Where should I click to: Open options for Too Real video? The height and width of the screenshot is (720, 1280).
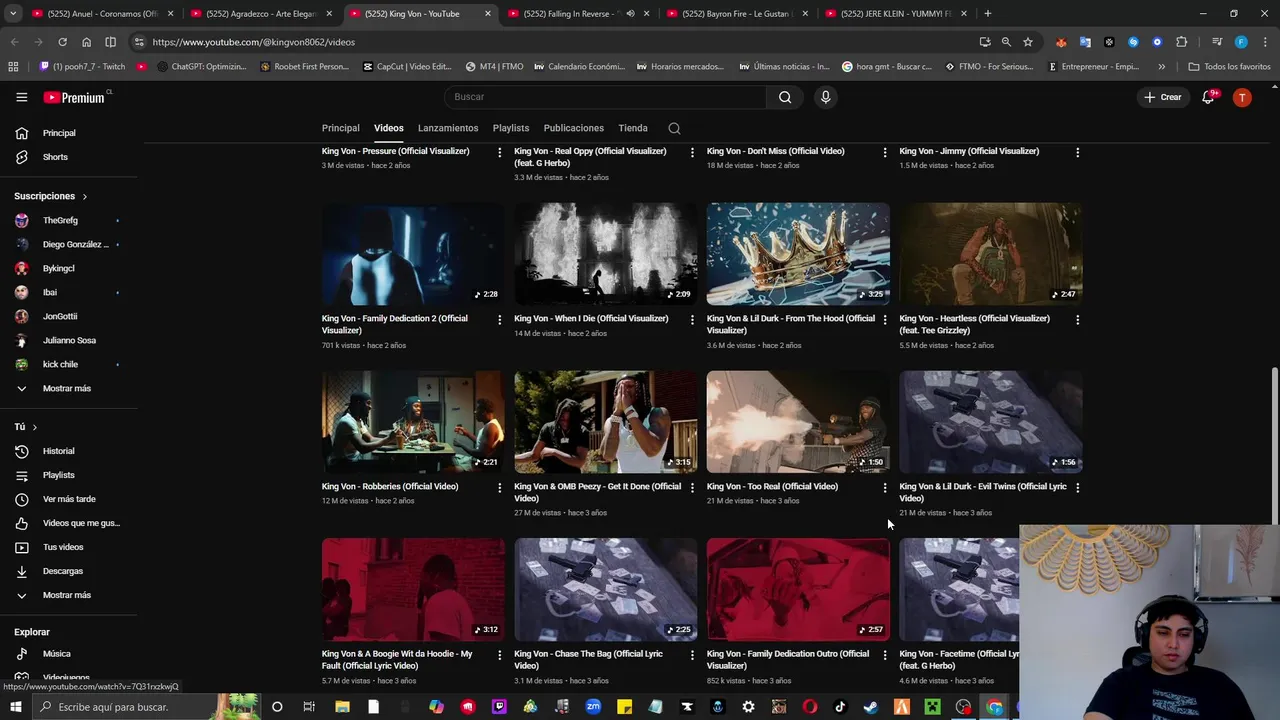(884, 488)
